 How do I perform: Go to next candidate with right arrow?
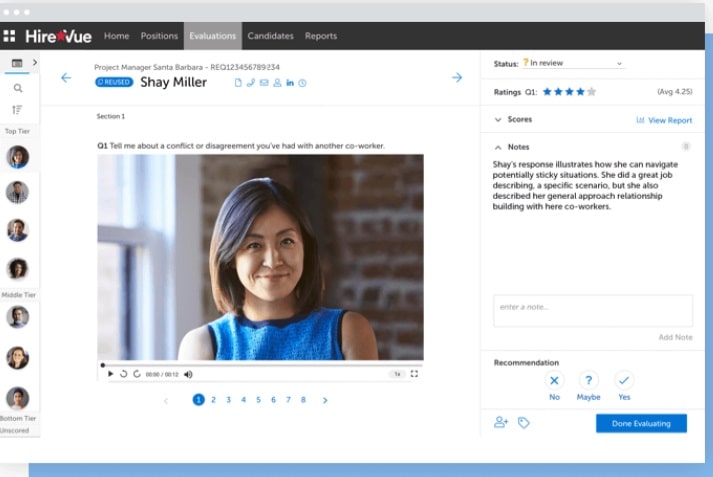[x=457, y=77]
